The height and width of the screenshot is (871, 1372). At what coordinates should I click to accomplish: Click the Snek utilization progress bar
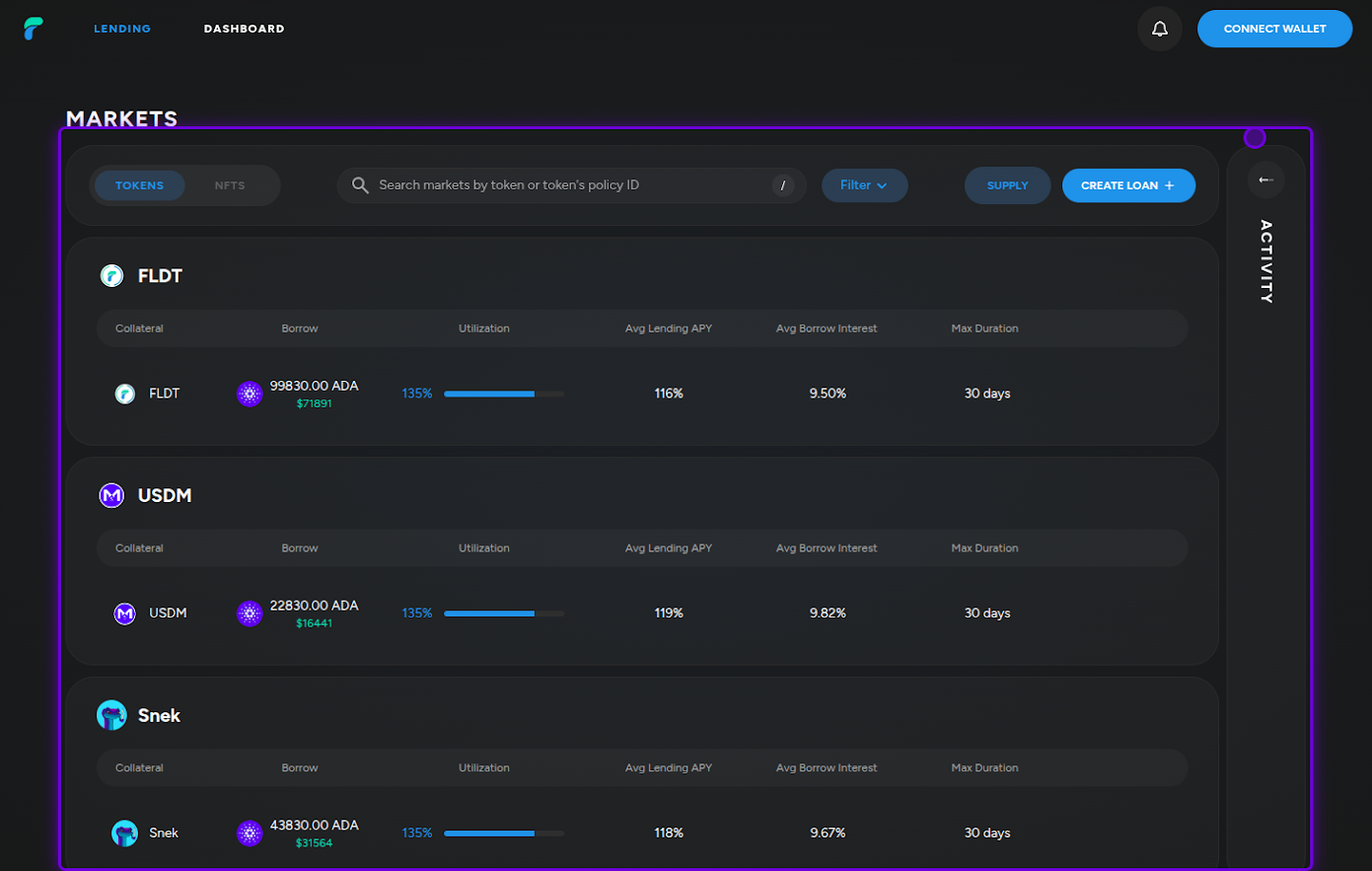pos(504,834)
